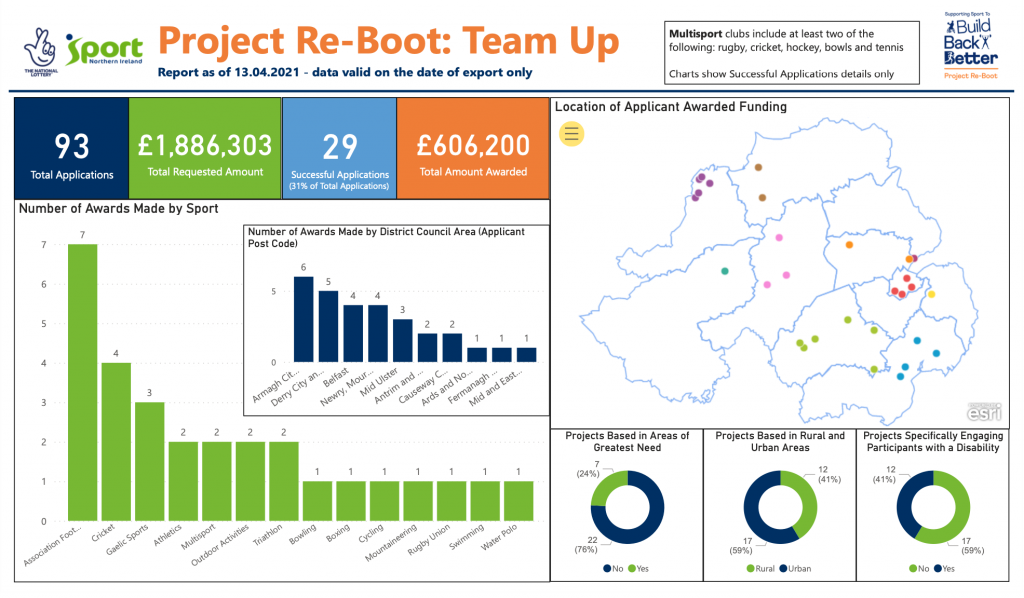Click the Cricket bar in sport chart
The width and height of the screenshot is (1024, 598).
coord(116,442)
